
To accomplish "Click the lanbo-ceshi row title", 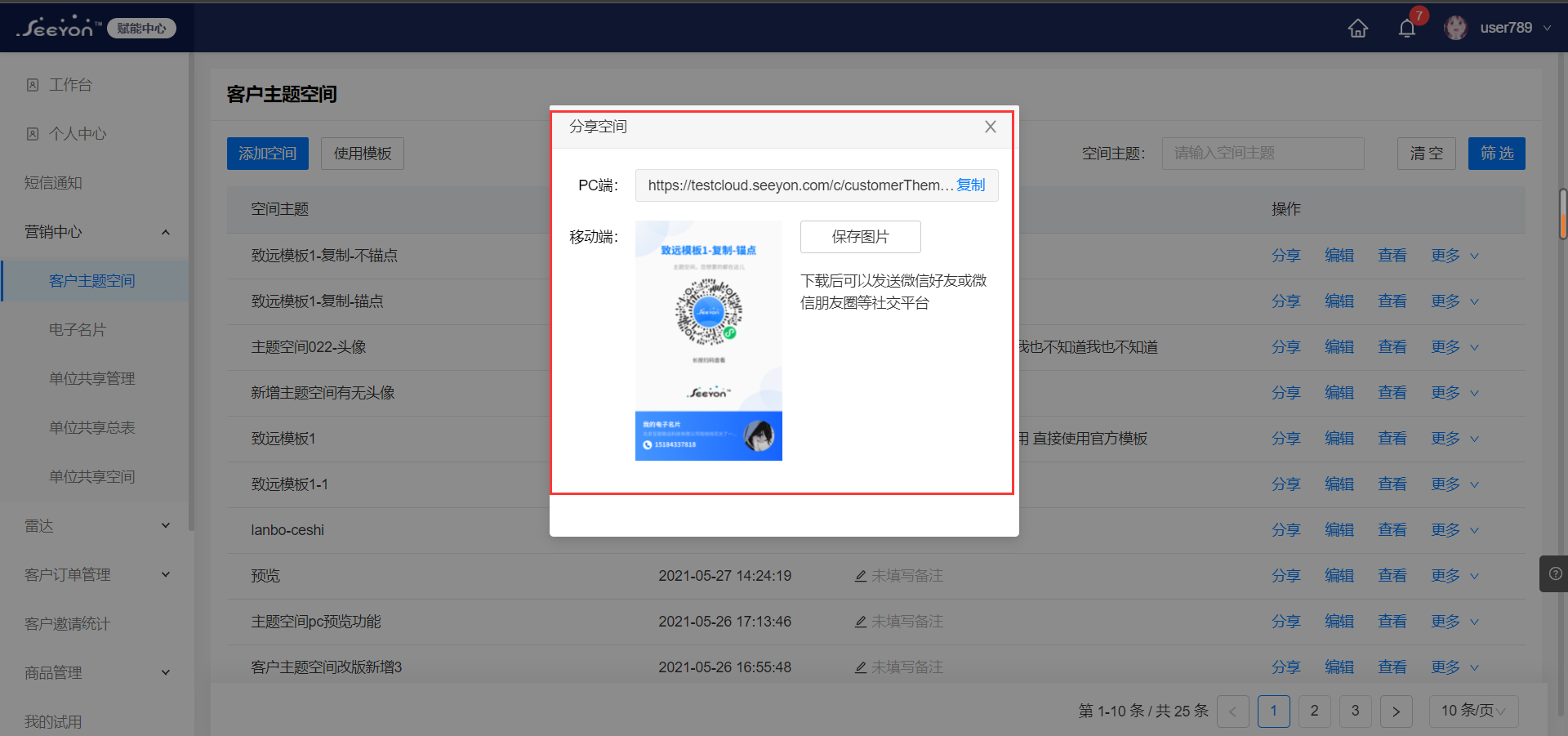I will tap(287, 530).
